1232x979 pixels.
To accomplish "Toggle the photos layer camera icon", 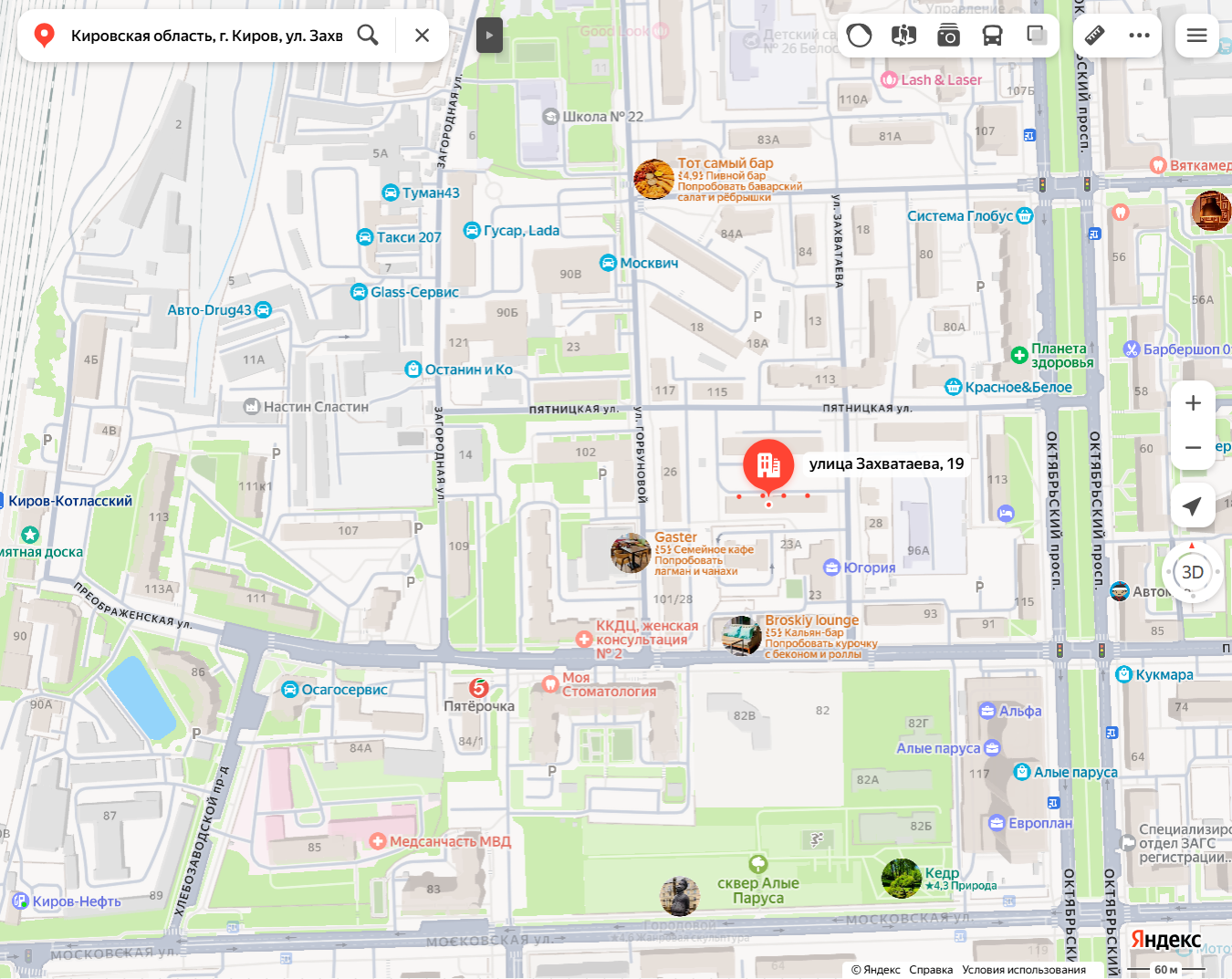I will coord(948,36).
